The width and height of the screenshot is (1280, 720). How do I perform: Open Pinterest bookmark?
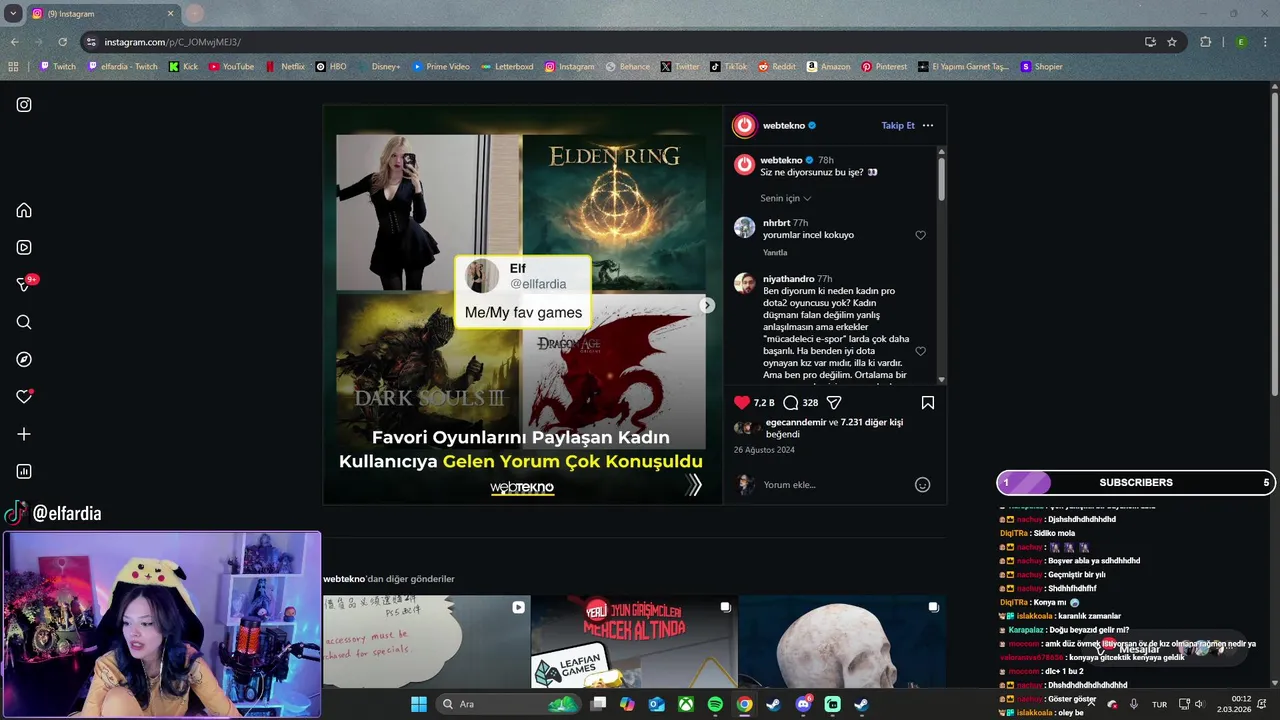(x=884, y=67)
